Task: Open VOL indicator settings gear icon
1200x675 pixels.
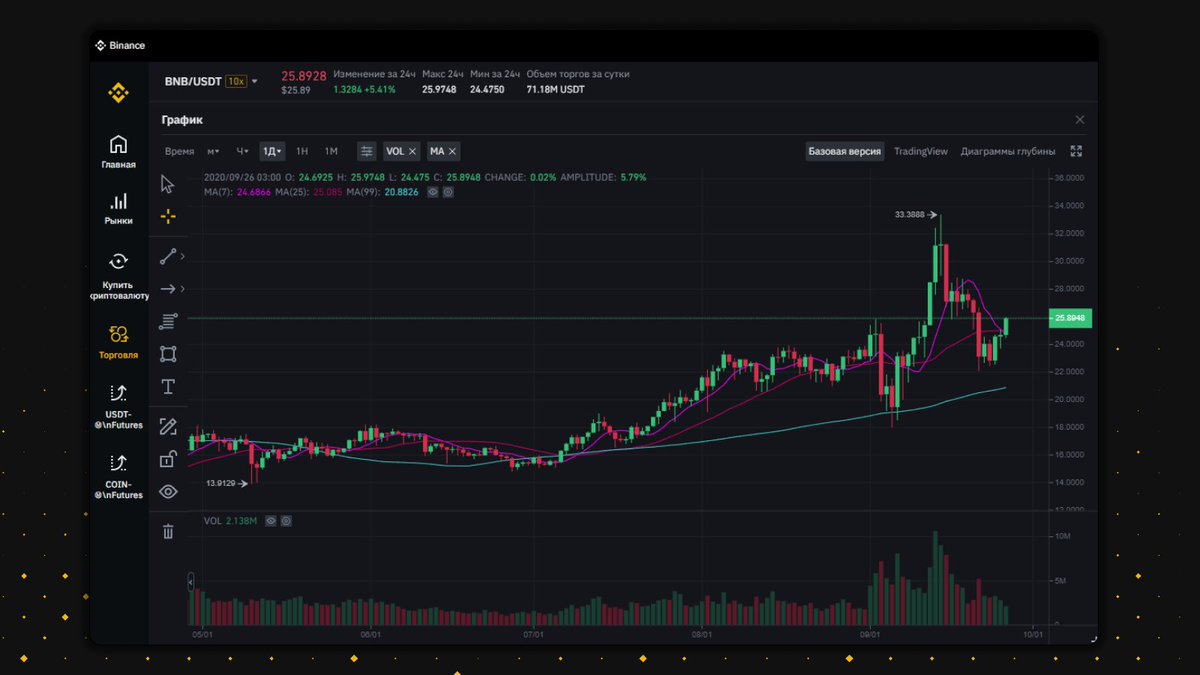Action: (286, 521)
